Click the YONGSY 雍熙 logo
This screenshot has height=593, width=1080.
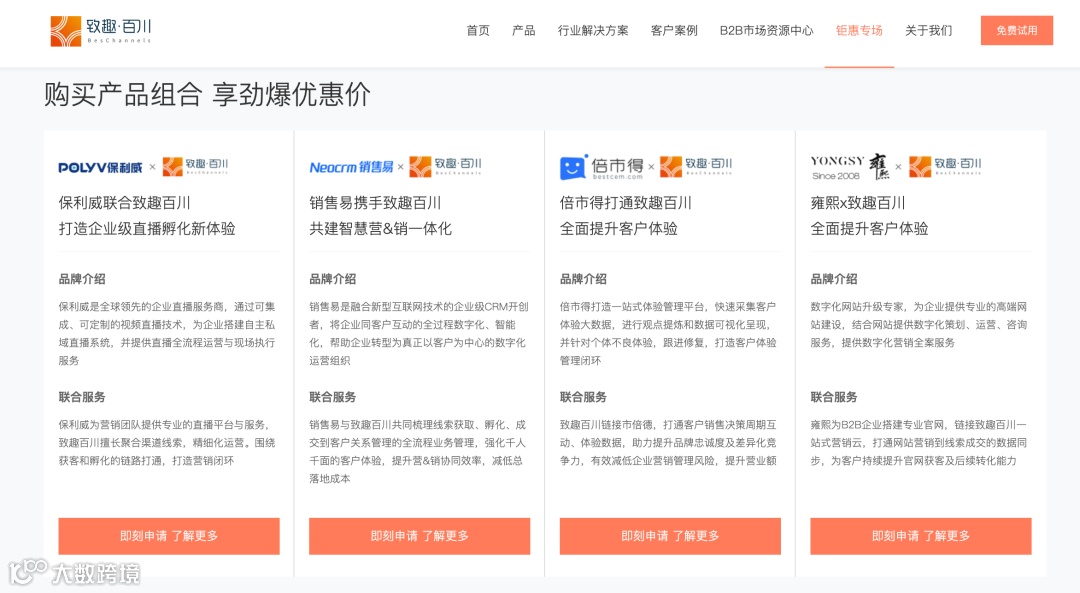pyautogui.click(x=850, y=167)
